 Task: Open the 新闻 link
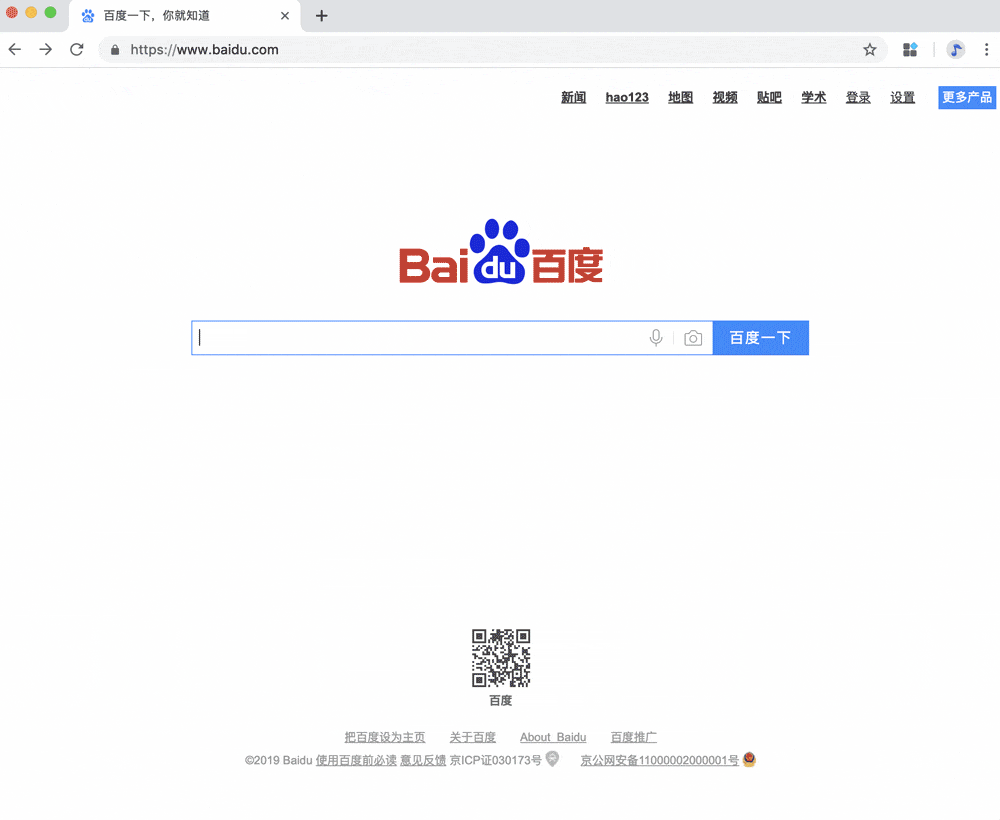pos(573,98)
